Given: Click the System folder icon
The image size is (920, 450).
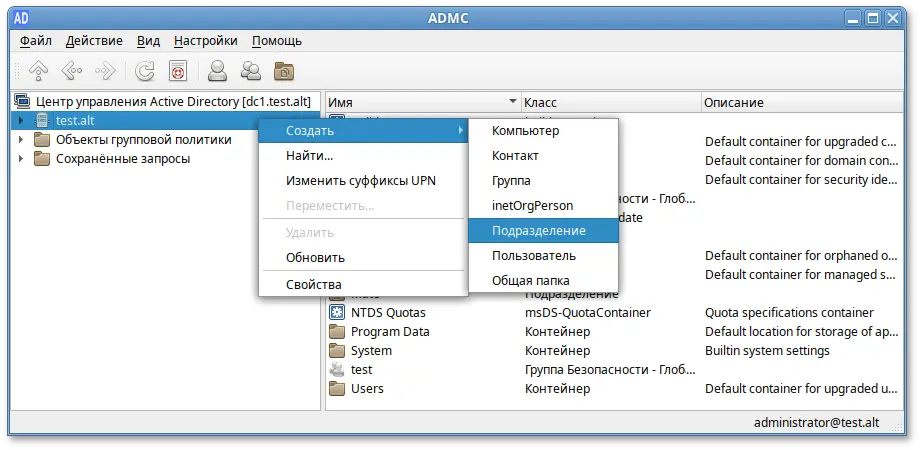Looking at the screenshot, I should click(x=337, y=351).
